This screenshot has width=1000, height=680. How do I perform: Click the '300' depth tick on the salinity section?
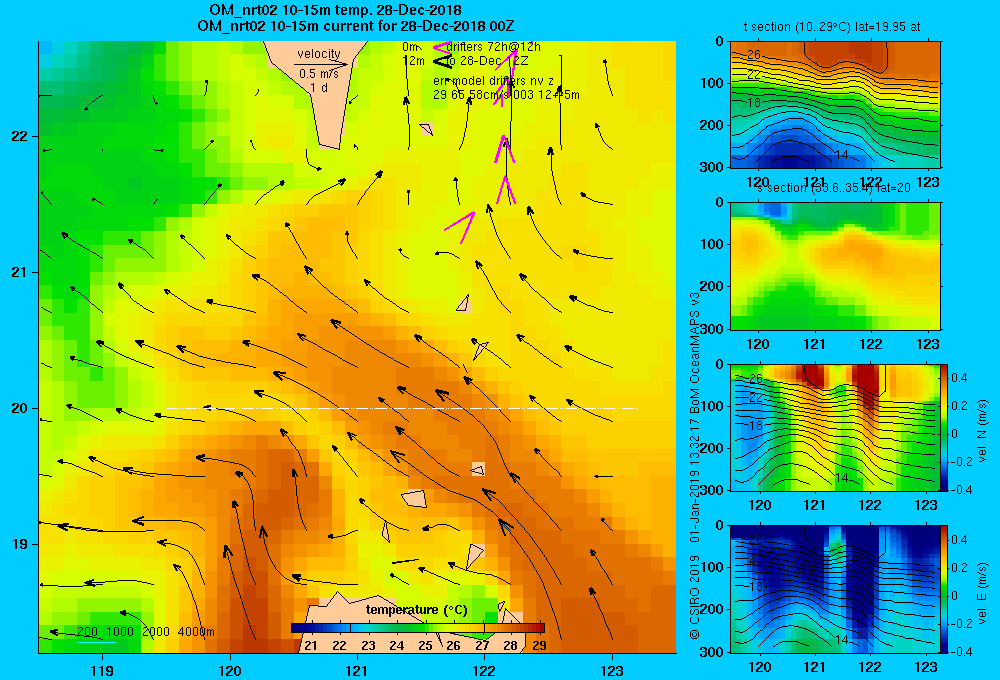point(713,329)
